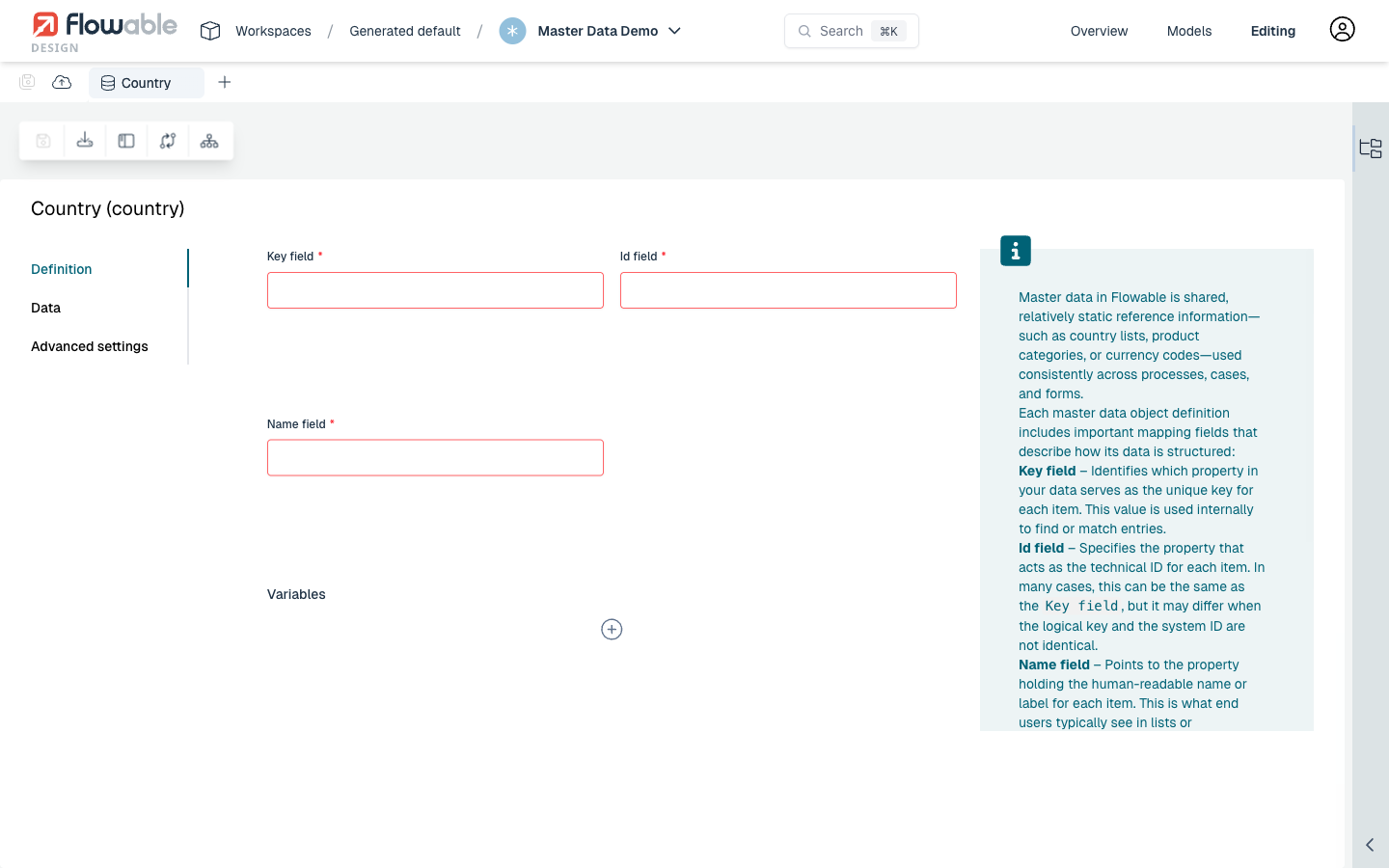Click the import/download toolbar icon
1389x868 pixels.
click(84, 141)
